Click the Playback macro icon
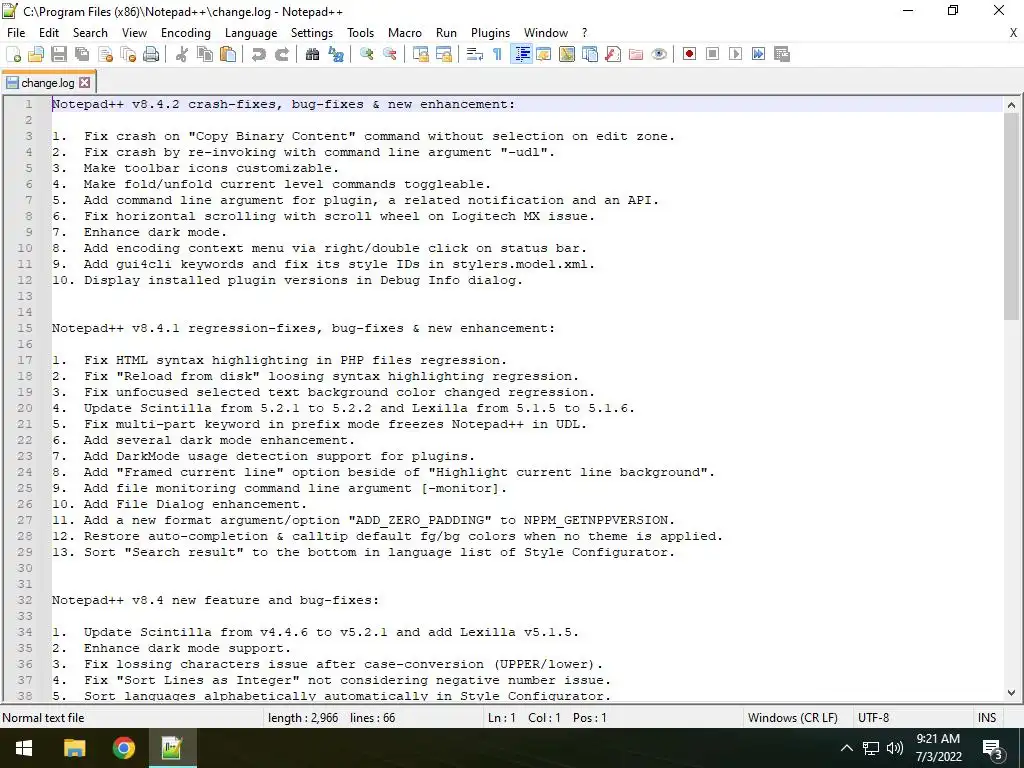 [x=735, y=54]
